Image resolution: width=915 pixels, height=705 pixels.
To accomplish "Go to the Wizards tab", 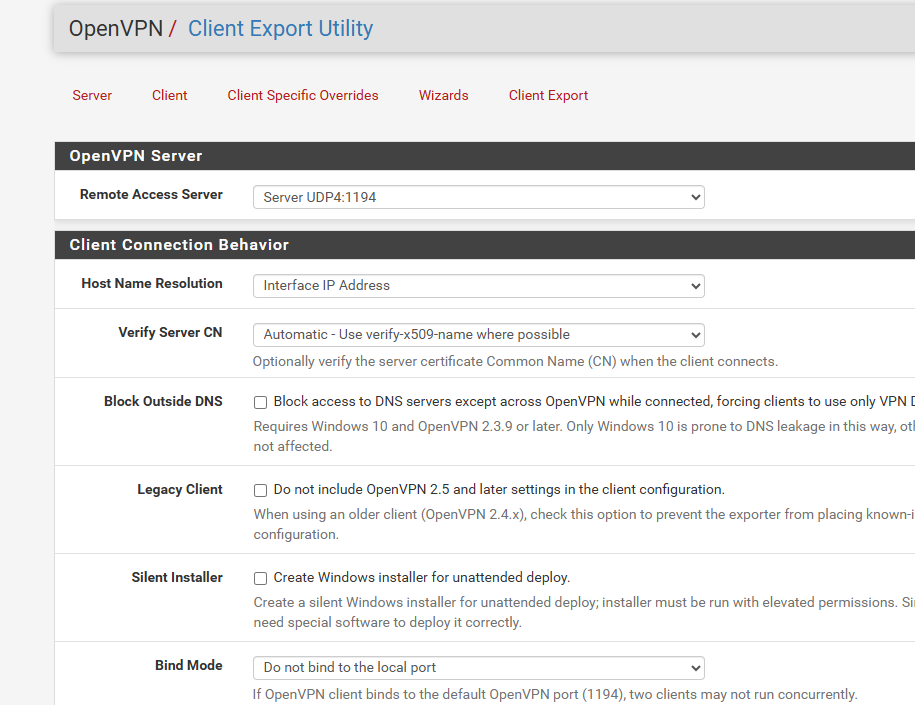I will pyautogui.click(x=443, y=95).
